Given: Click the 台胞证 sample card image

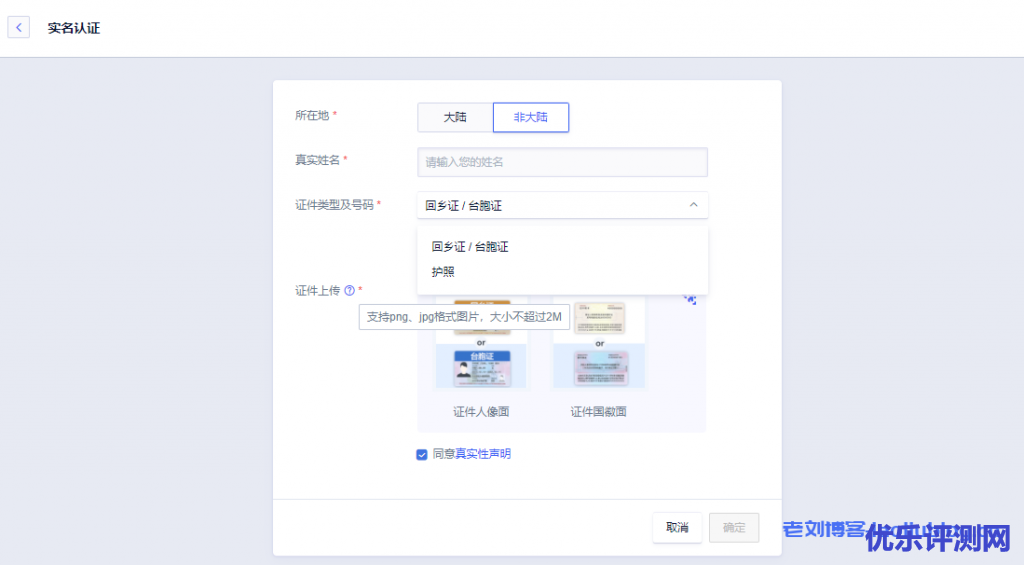Looking at the screenshot, I should click(481, 368).
